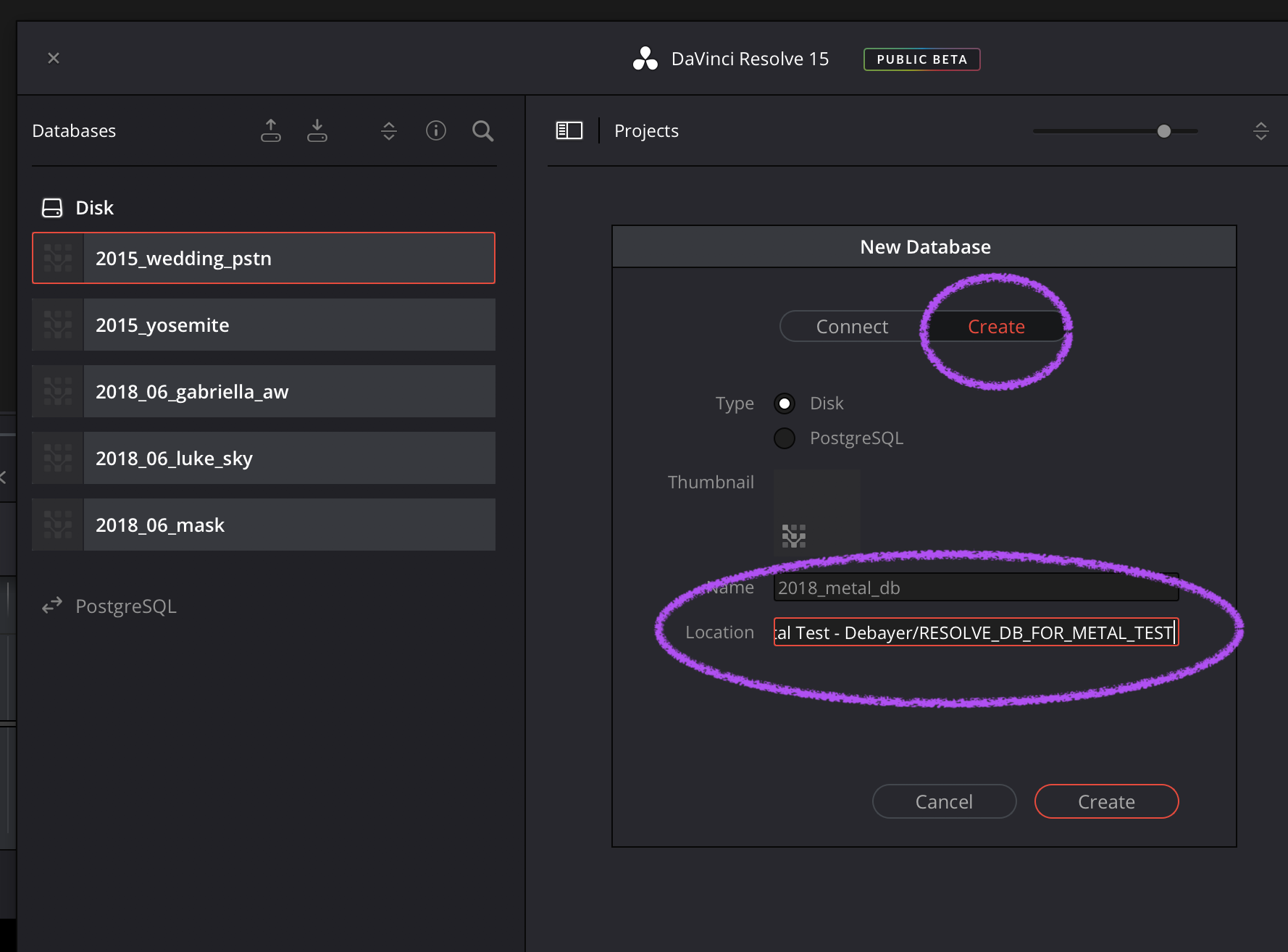Cancel the New Database dialog

coord(944,801)
